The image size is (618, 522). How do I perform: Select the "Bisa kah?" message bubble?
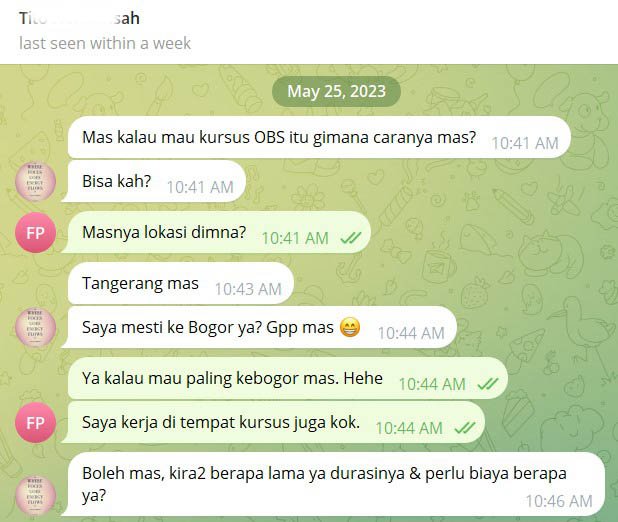click(154, 181)
